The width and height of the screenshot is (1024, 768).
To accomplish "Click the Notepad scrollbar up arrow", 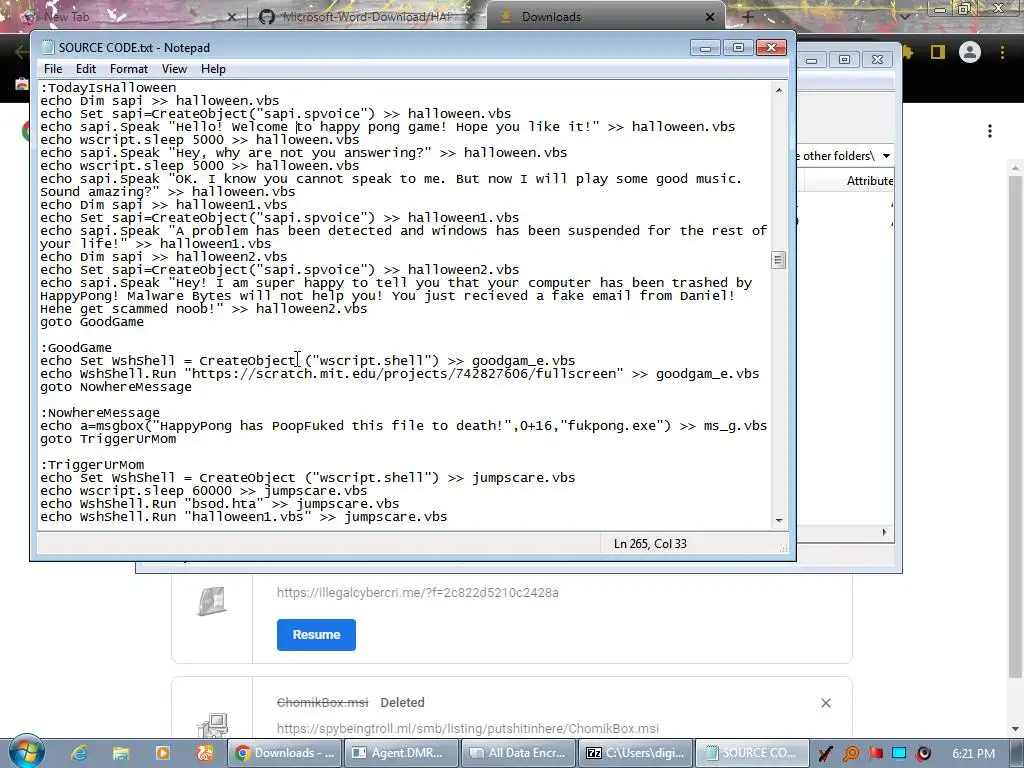I will tap(778, 89).
